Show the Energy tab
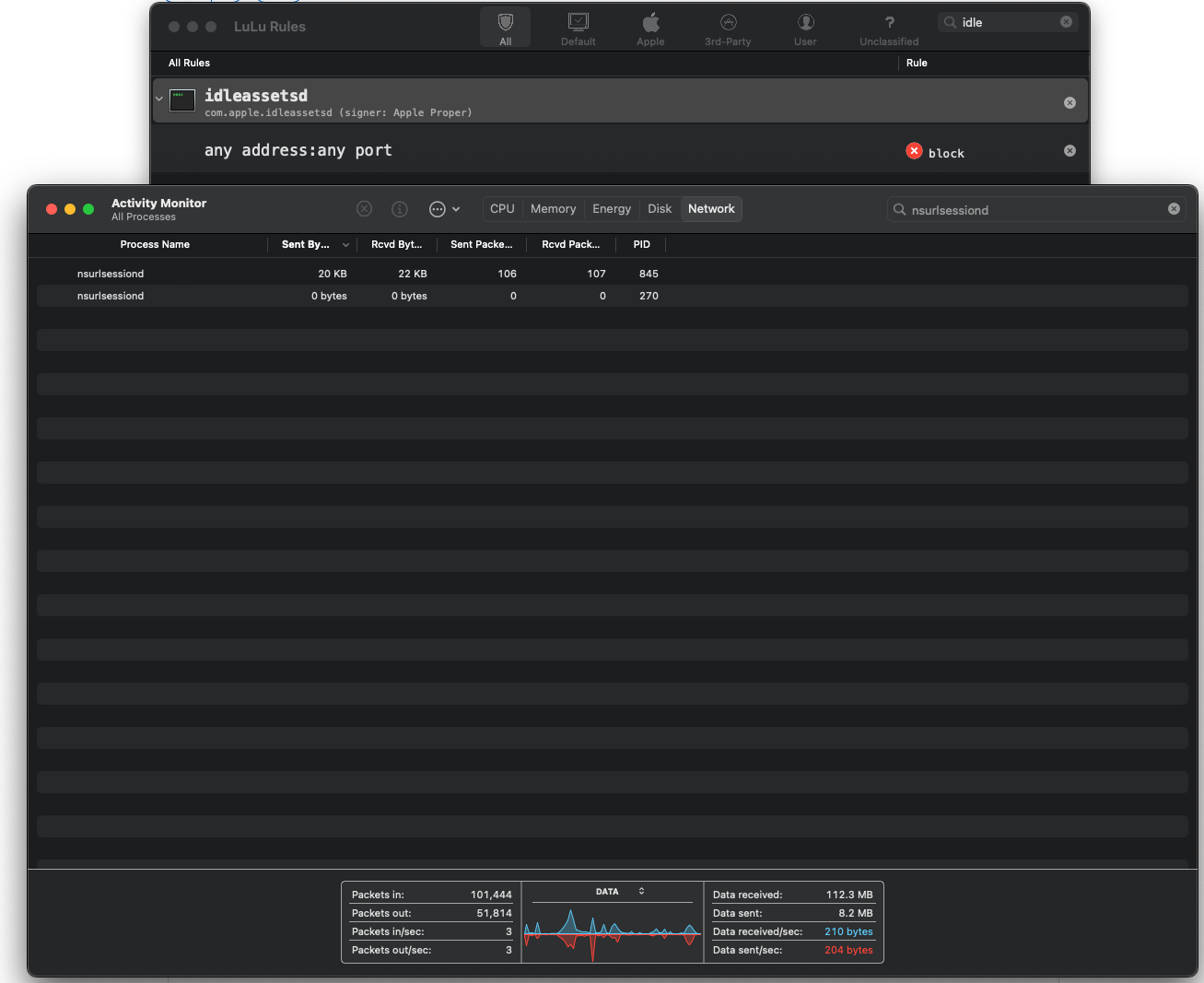Screen dimensions: 1204x983 point(612,209)
